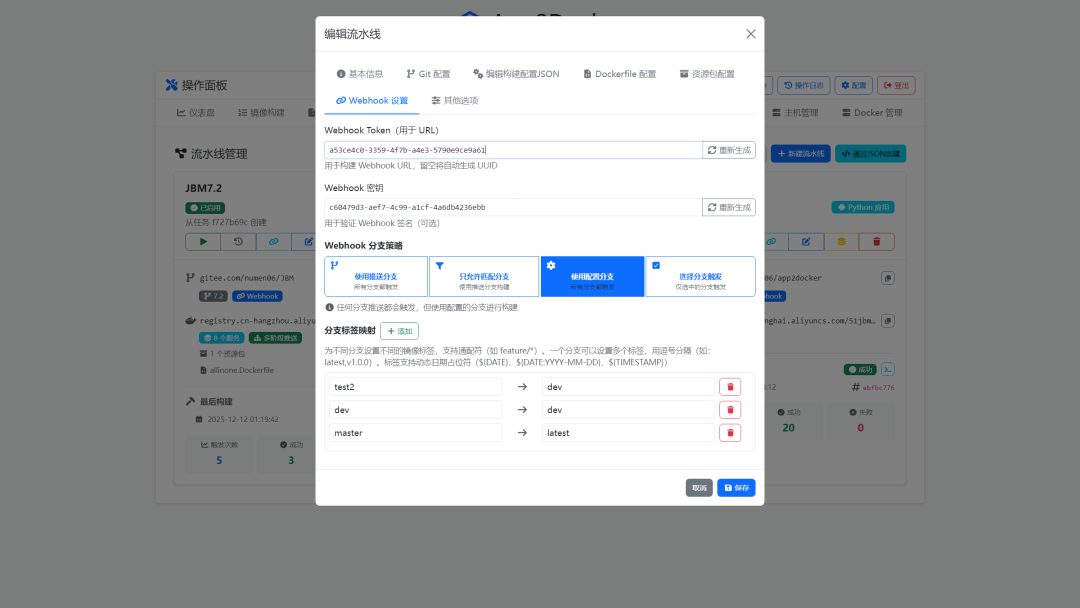Save the pipeline with 保存
The height and width of the screenshot is (608, 1080).
pos(736,487)
